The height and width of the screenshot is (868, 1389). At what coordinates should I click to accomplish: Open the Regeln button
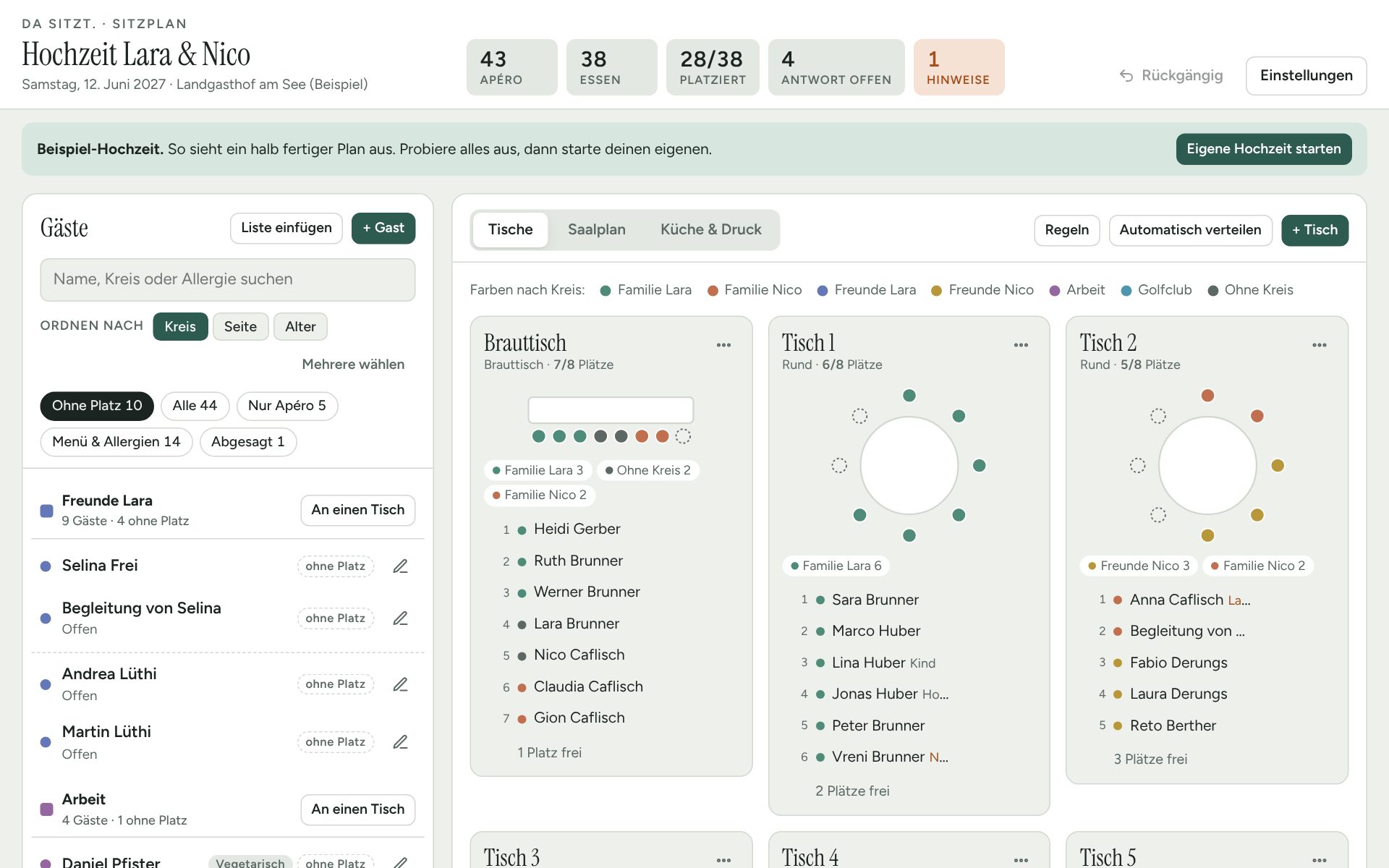1066,230
